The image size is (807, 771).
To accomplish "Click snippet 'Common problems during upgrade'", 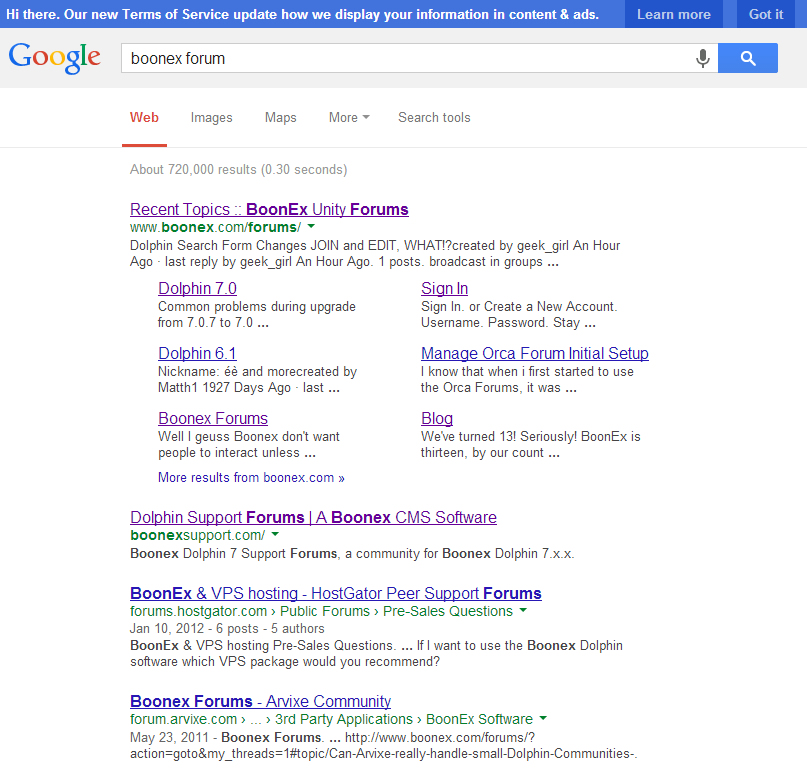I will [257, 306].
